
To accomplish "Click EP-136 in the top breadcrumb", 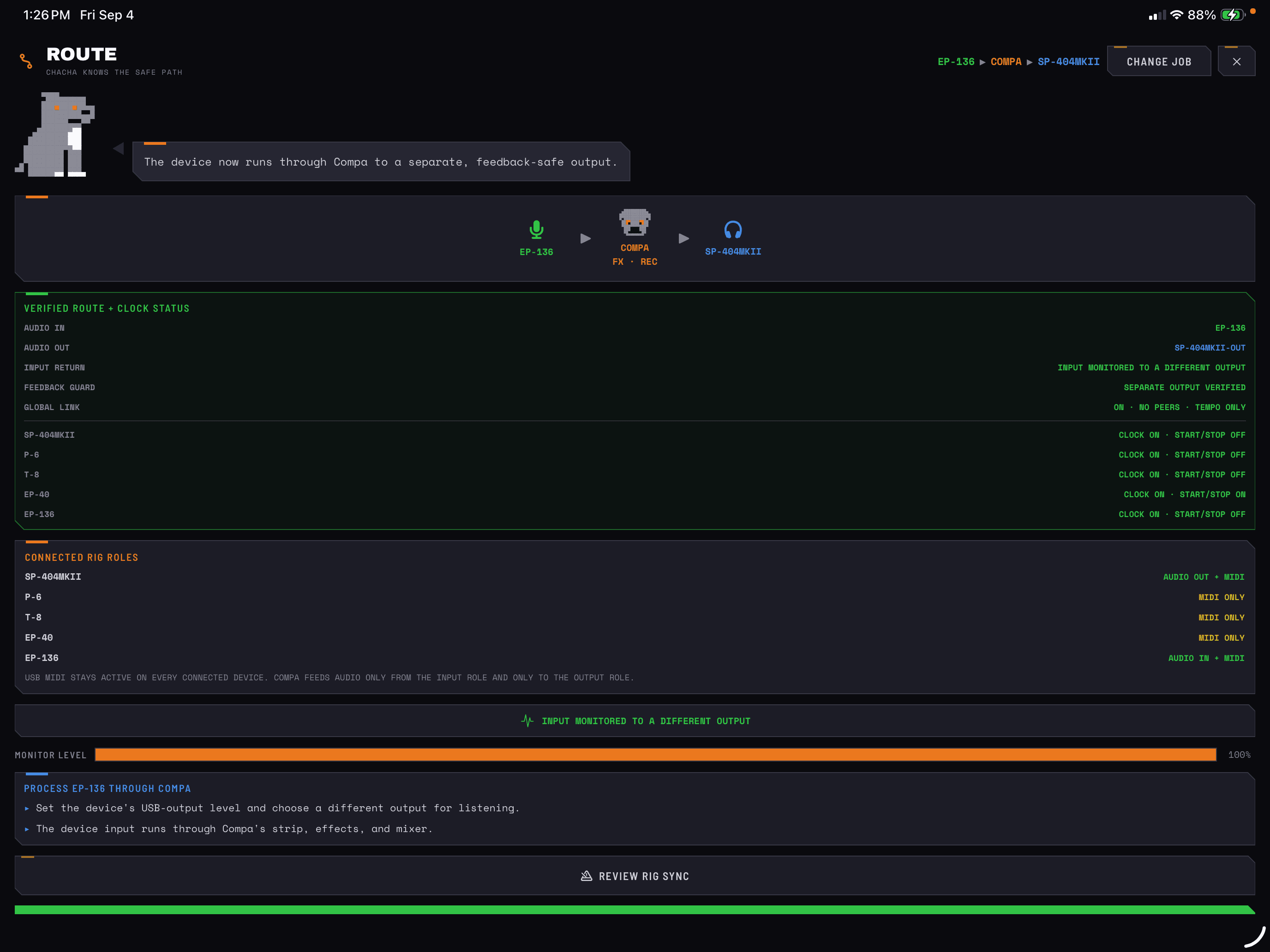I will 956,61.
